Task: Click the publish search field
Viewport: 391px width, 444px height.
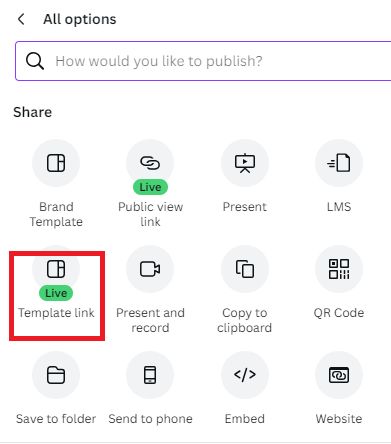Action: [x=203, y=61]
